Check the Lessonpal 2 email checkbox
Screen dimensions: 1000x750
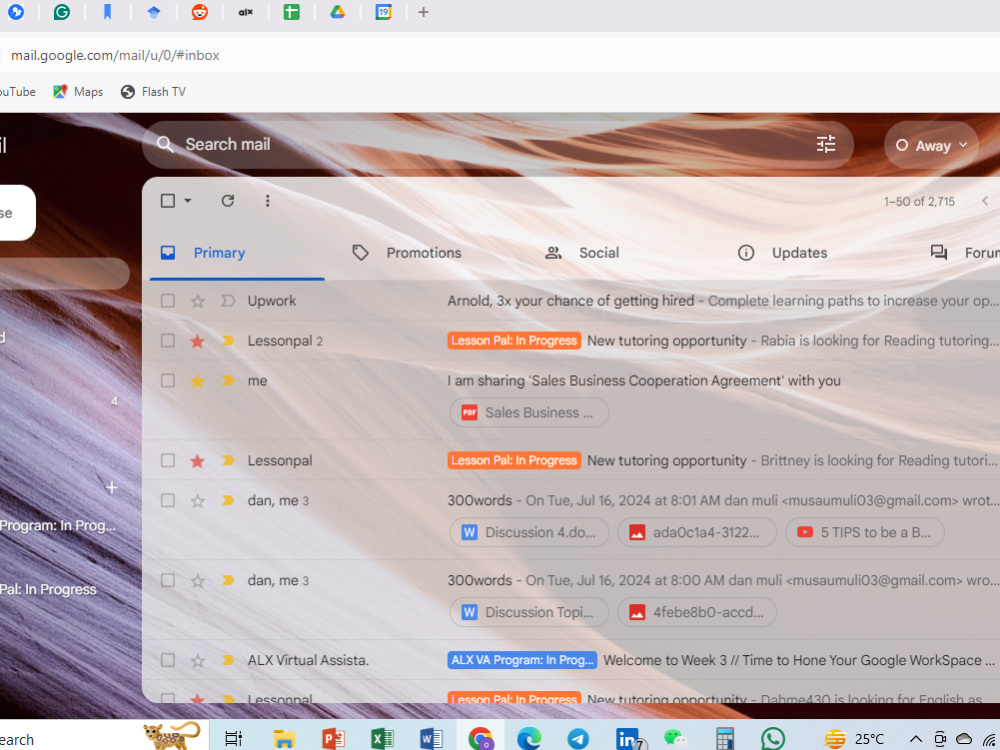pos(168,341)
